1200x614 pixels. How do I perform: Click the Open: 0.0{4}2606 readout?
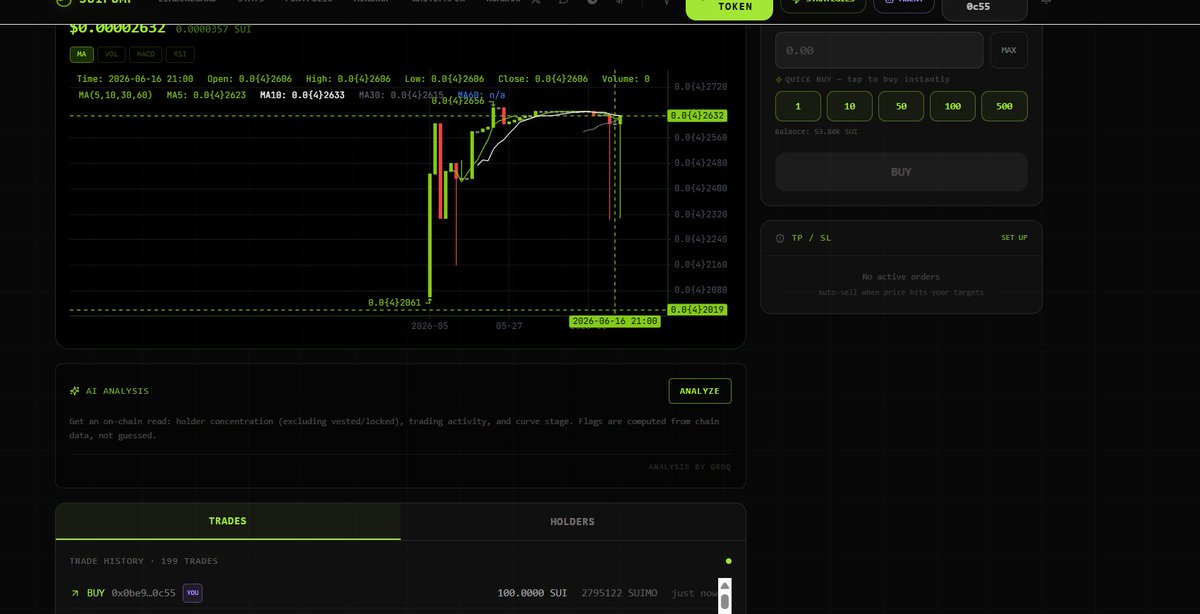coord(250,78)
